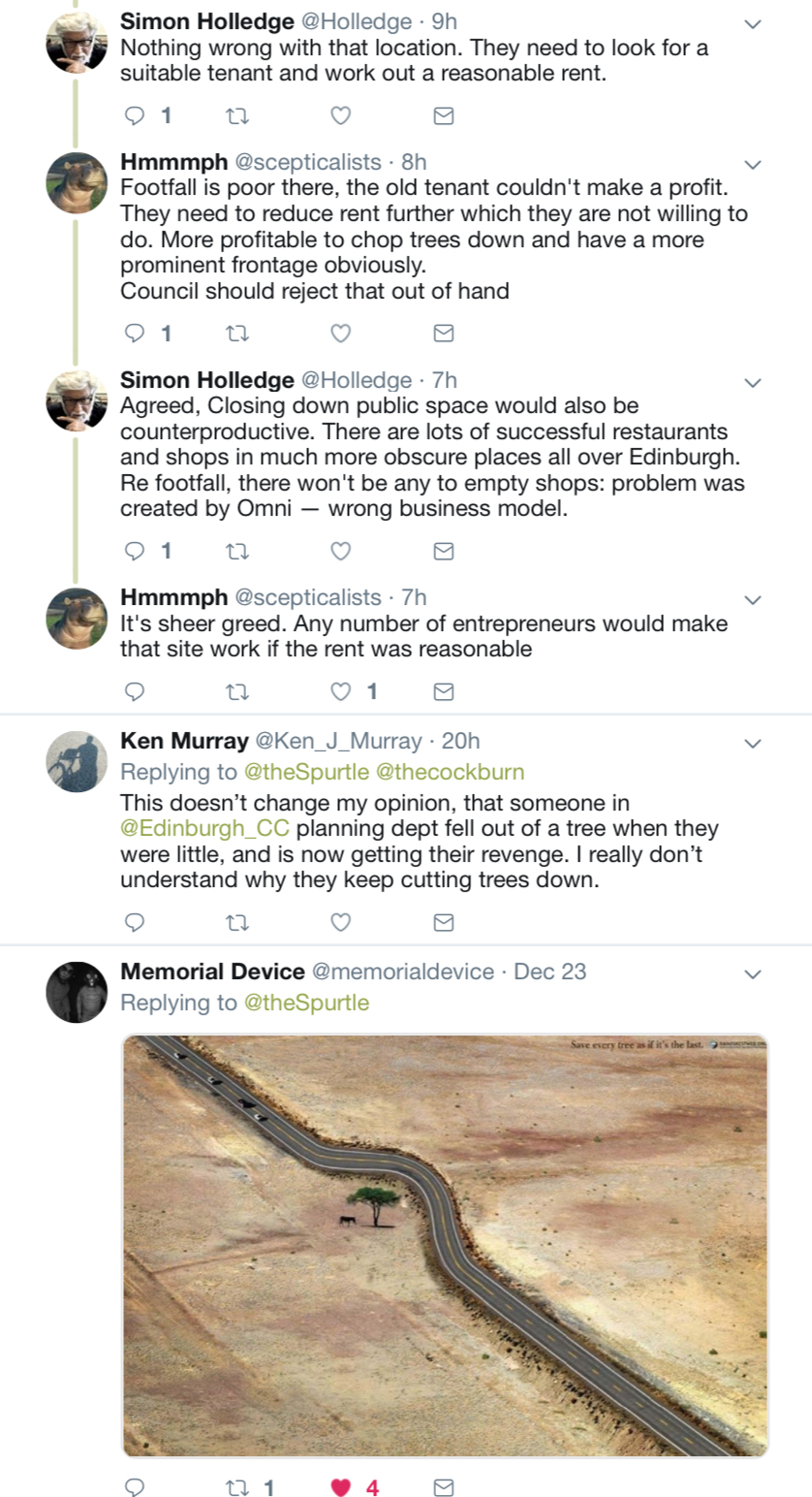Reply to Simon Holledge's 9h tweet

coord(136,116)
